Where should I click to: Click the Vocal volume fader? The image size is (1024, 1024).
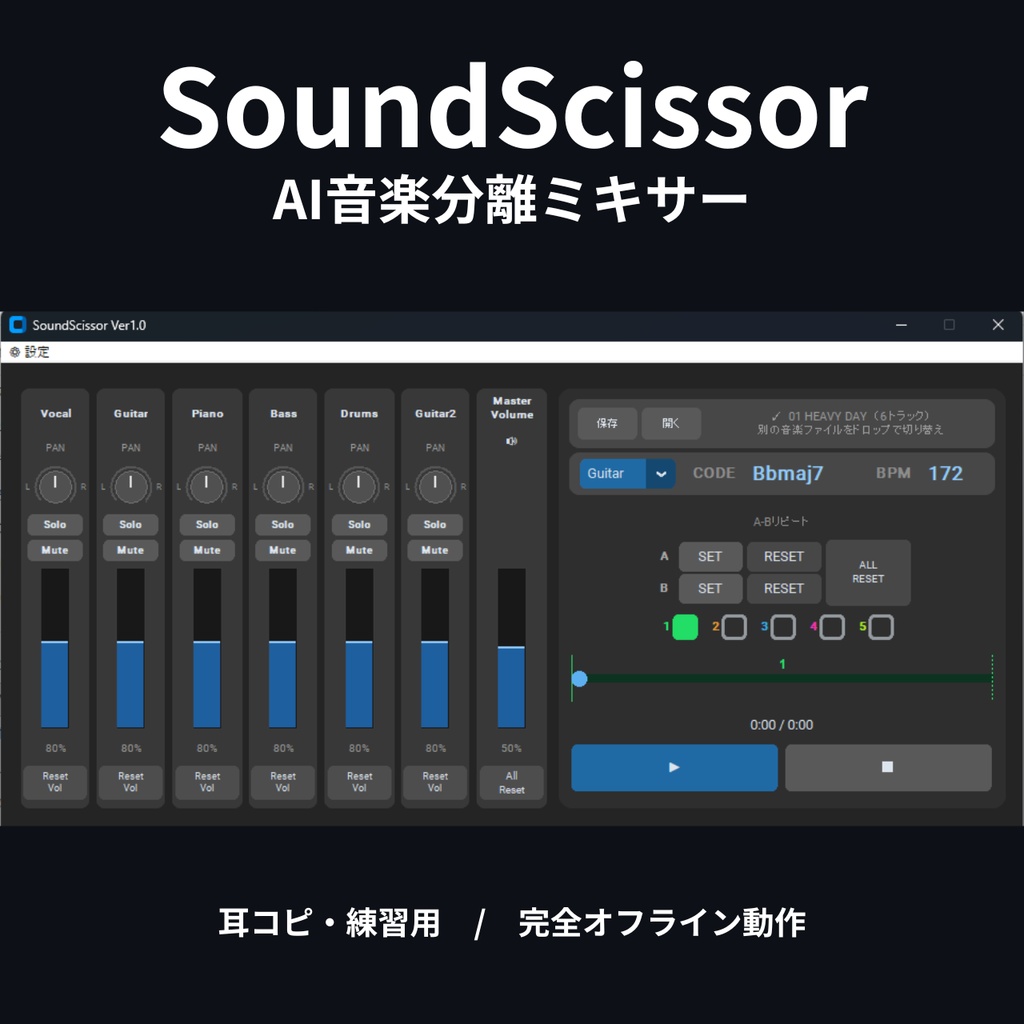55,648
